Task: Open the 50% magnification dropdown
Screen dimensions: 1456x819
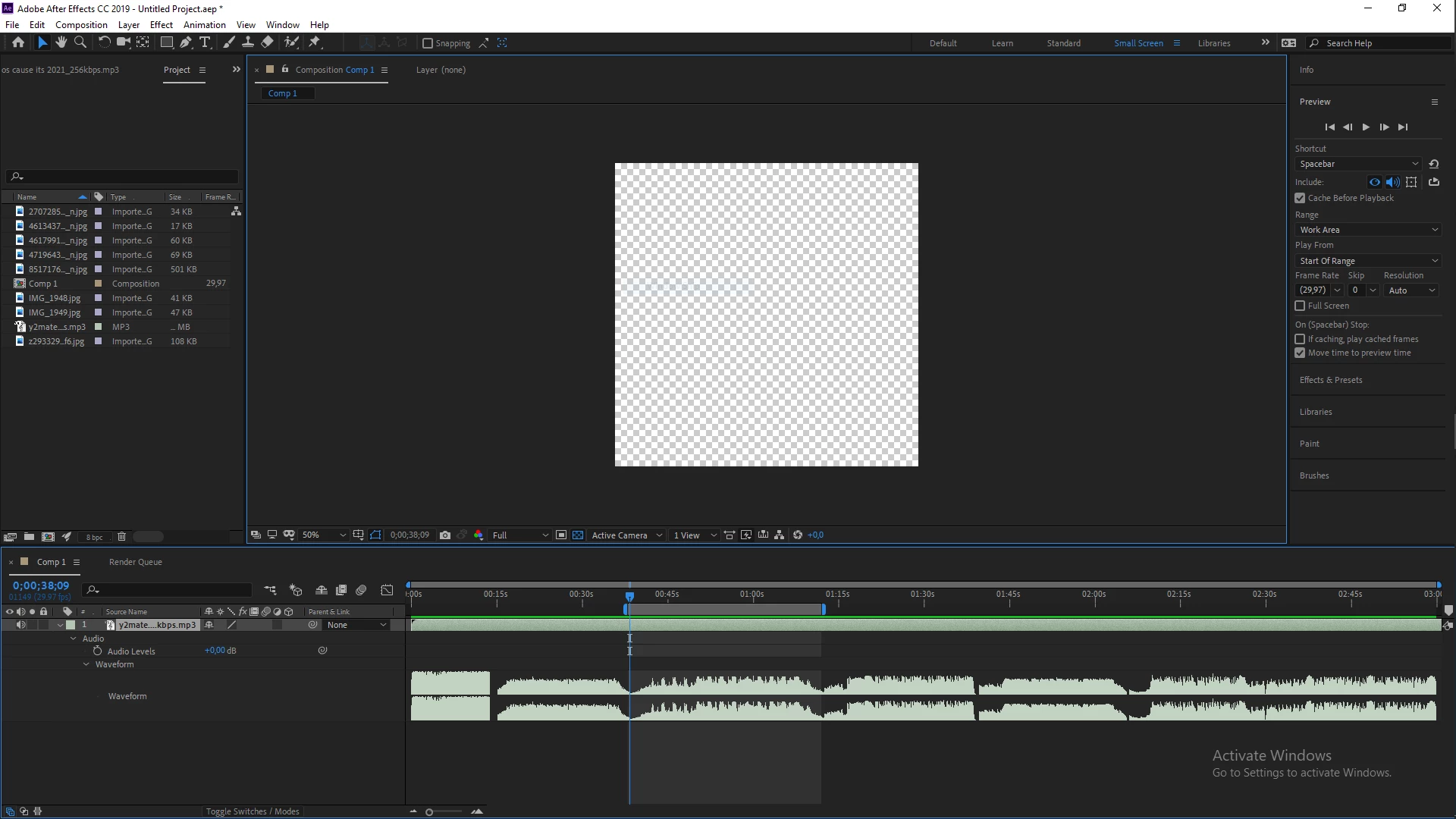Action: pos(324,535)
